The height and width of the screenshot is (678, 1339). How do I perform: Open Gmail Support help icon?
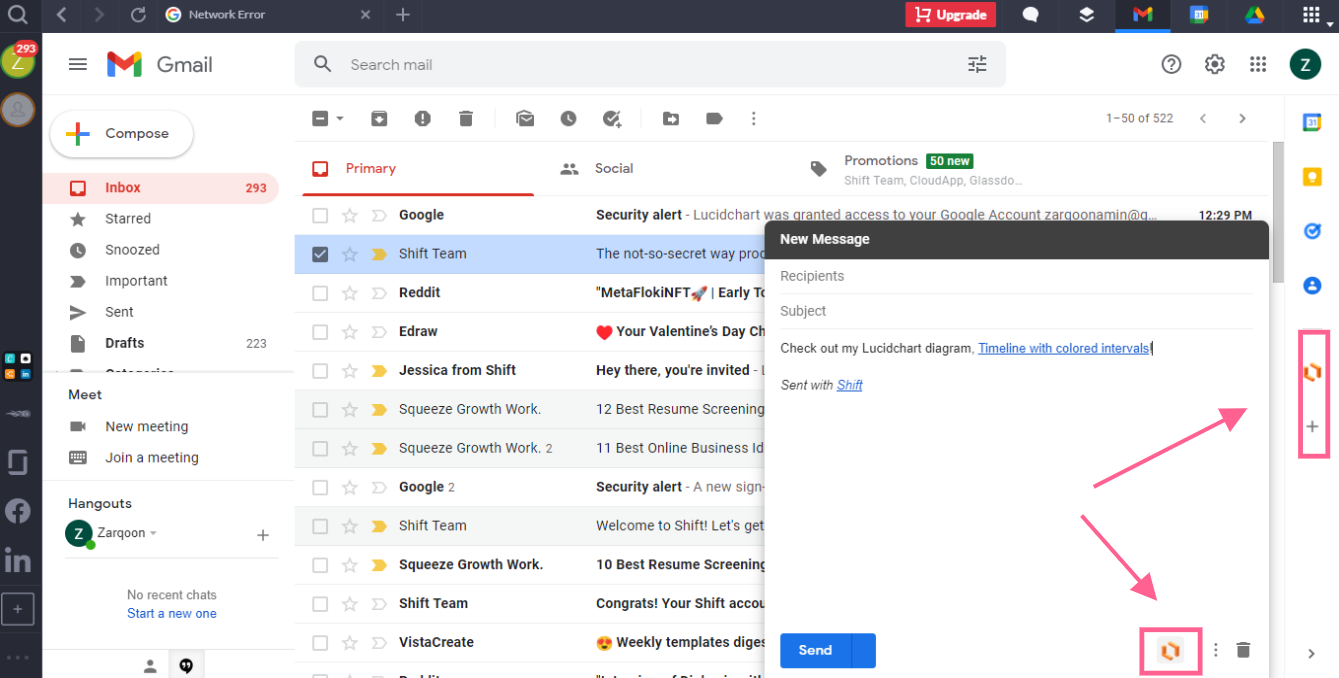click(1171, 64)
